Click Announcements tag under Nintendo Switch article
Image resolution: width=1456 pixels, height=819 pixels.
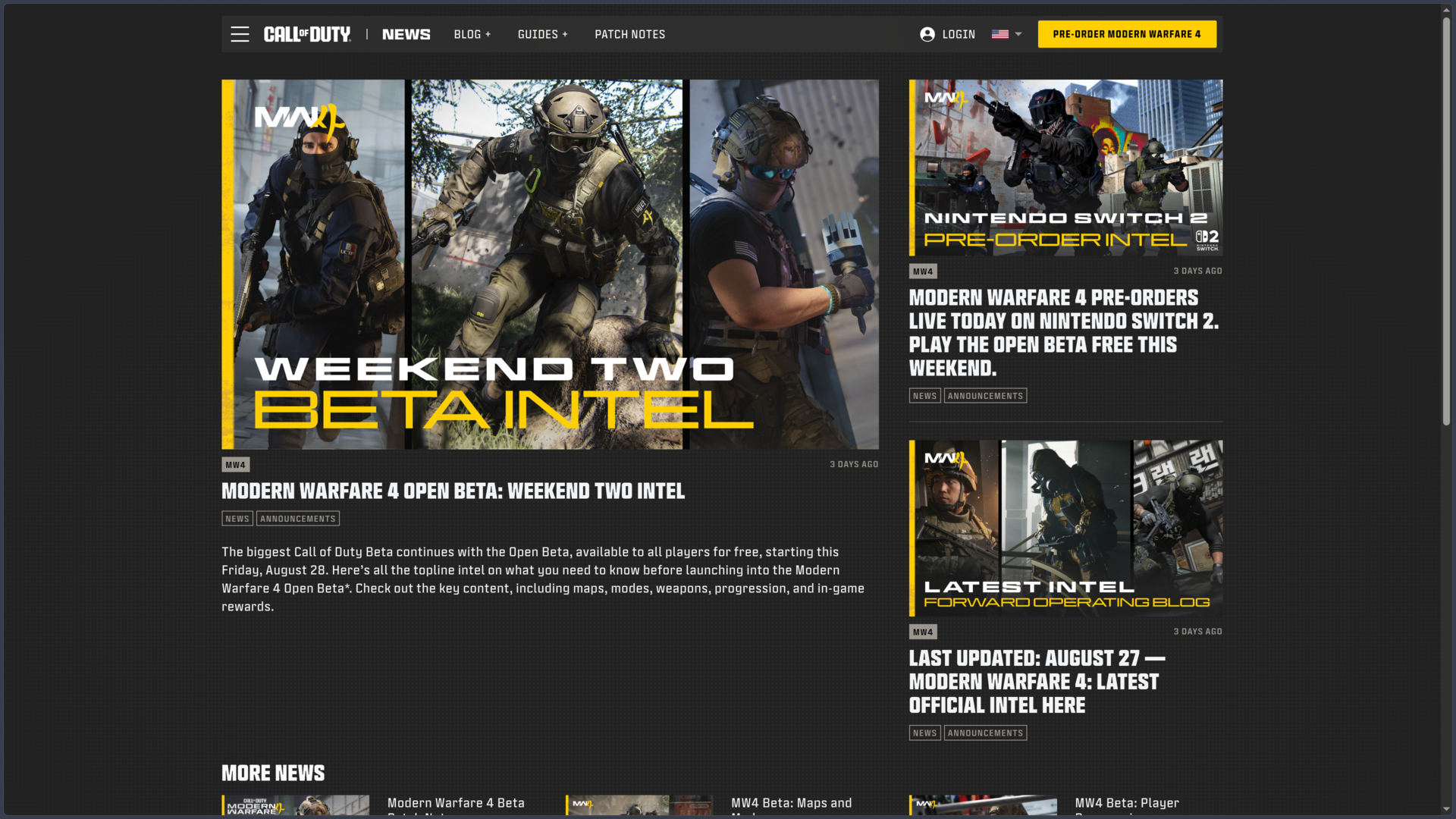[x=985, y=396]
